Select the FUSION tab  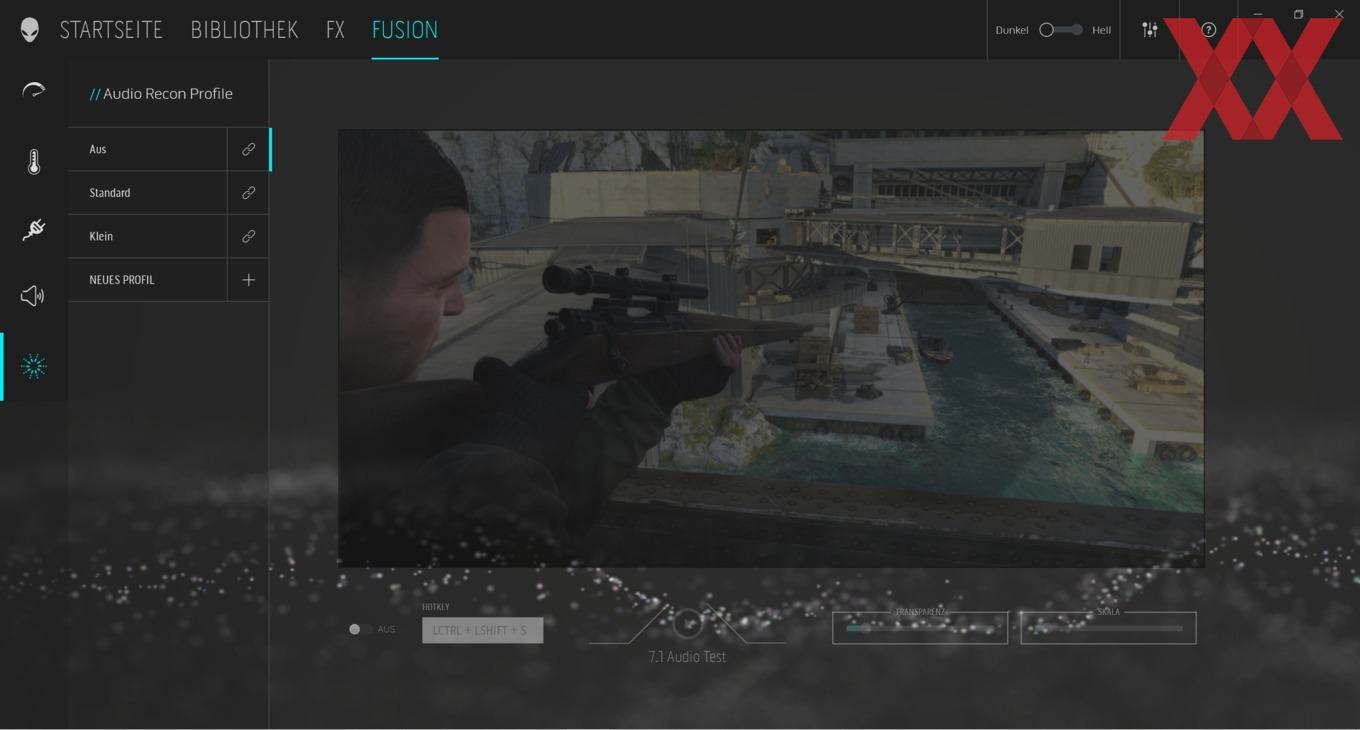click(x=405, y=30)
